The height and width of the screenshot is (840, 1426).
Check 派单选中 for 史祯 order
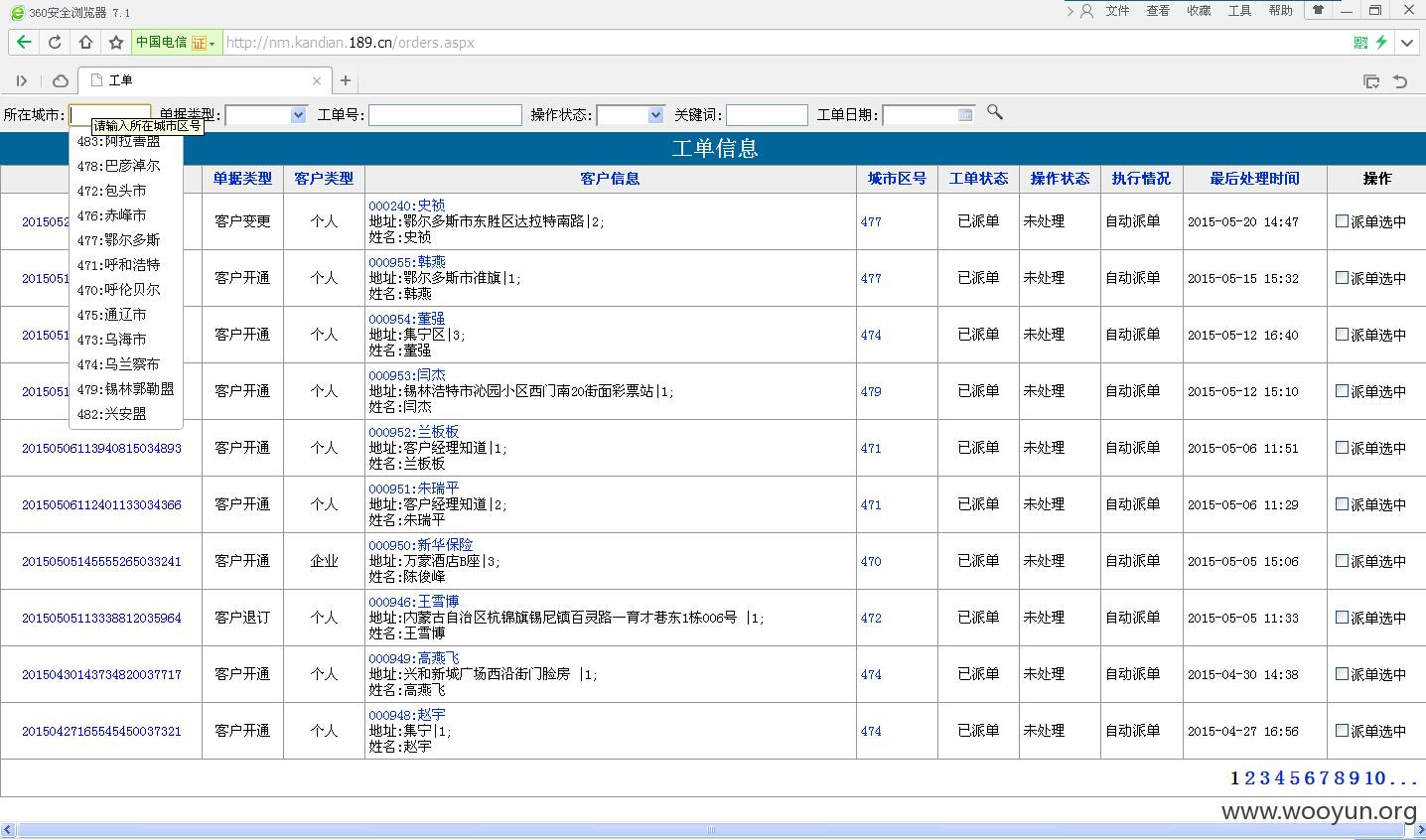point(1342,221)
